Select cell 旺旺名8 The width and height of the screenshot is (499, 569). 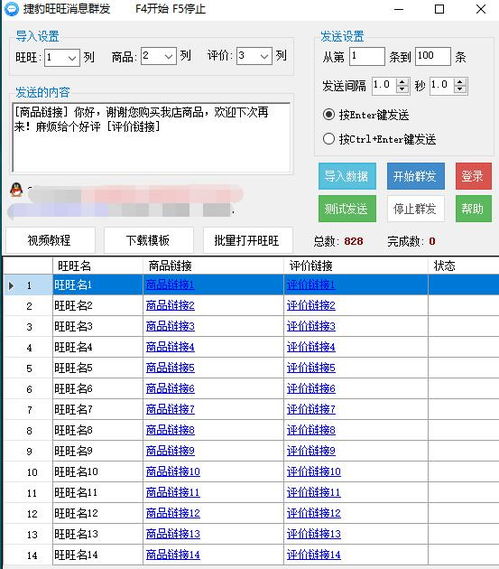[x=98, y=430]
